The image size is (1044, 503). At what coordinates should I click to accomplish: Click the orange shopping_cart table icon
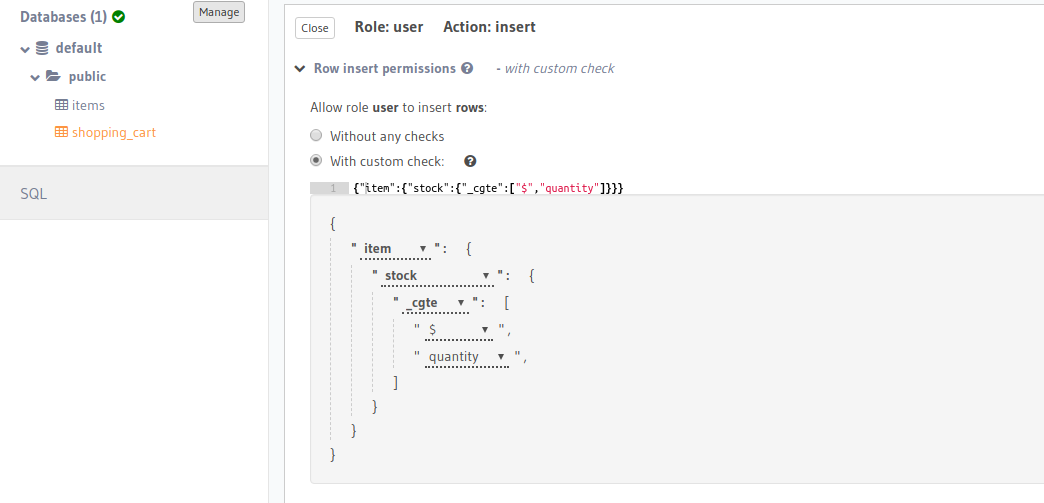[x=61, y=132]
